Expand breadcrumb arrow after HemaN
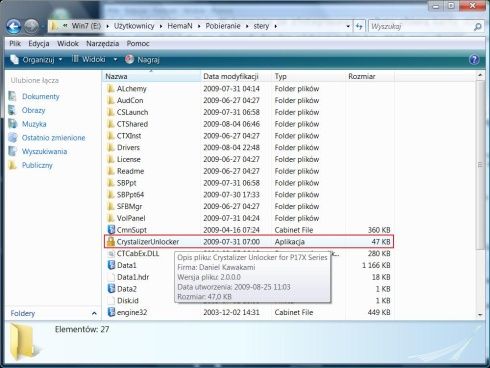 click(199, 26)
